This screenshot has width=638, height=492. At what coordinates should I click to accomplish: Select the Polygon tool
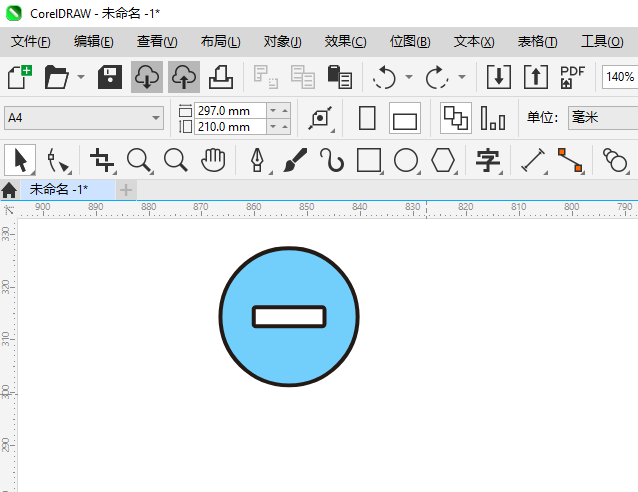443,160
